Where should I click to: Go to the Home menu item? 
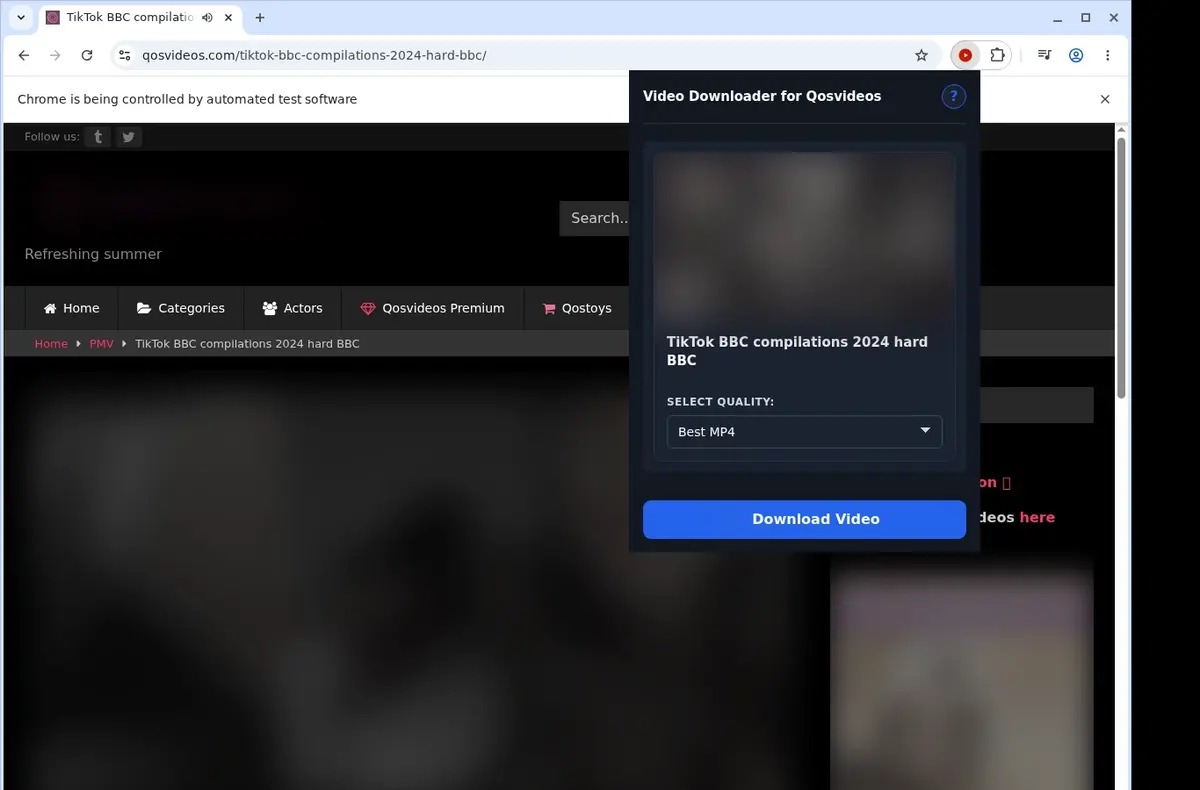click(71, 308)
